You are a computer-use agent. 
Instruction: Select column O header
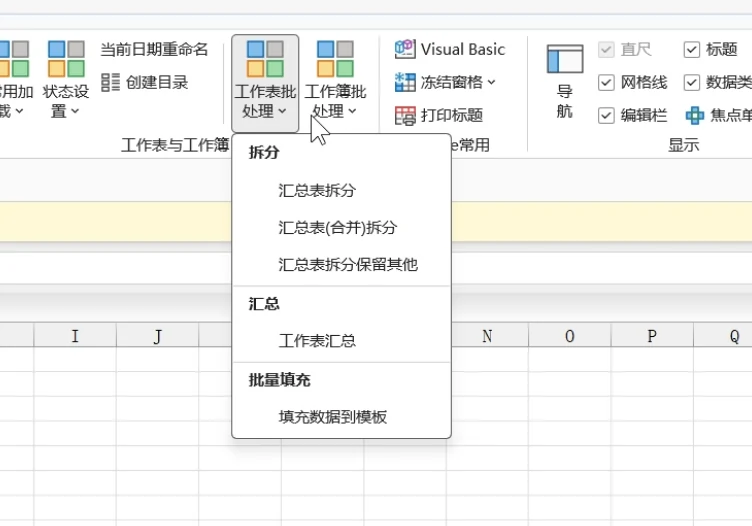point(569,336)
